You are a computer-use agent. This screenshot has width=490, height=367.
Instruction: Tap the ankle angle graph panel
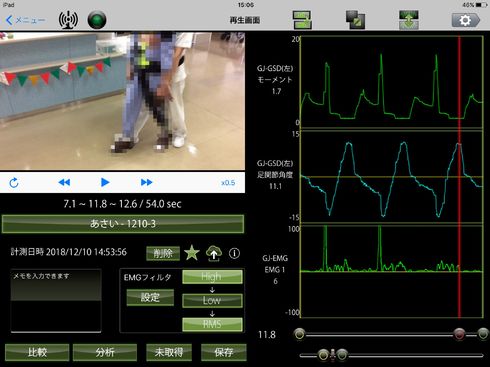(x=392, y=177)
